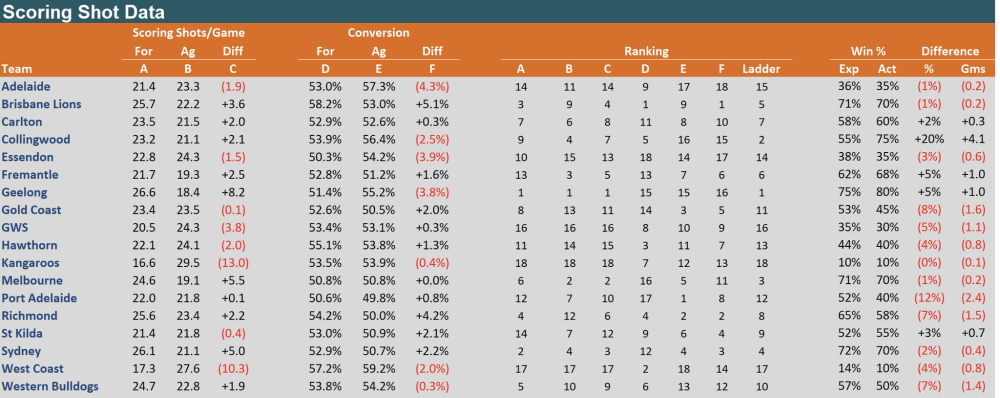Image resolution: width=1000 pixels, height=398 pixels.
Task: Click the Ranking column group header
Action: point(647,51)
